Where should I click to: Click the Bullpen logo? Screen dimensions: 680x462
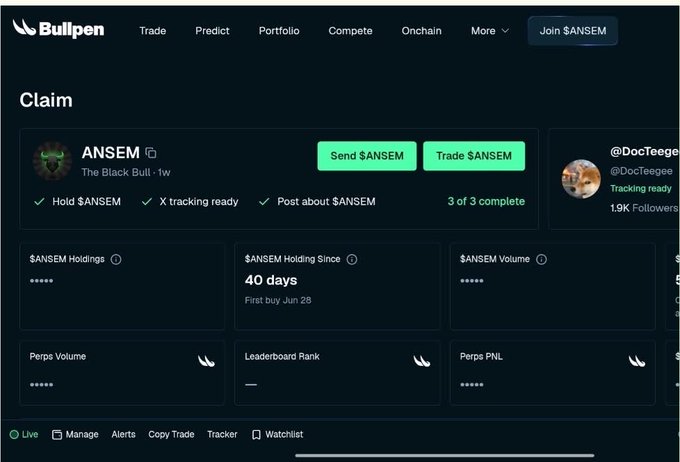point(58,29)
